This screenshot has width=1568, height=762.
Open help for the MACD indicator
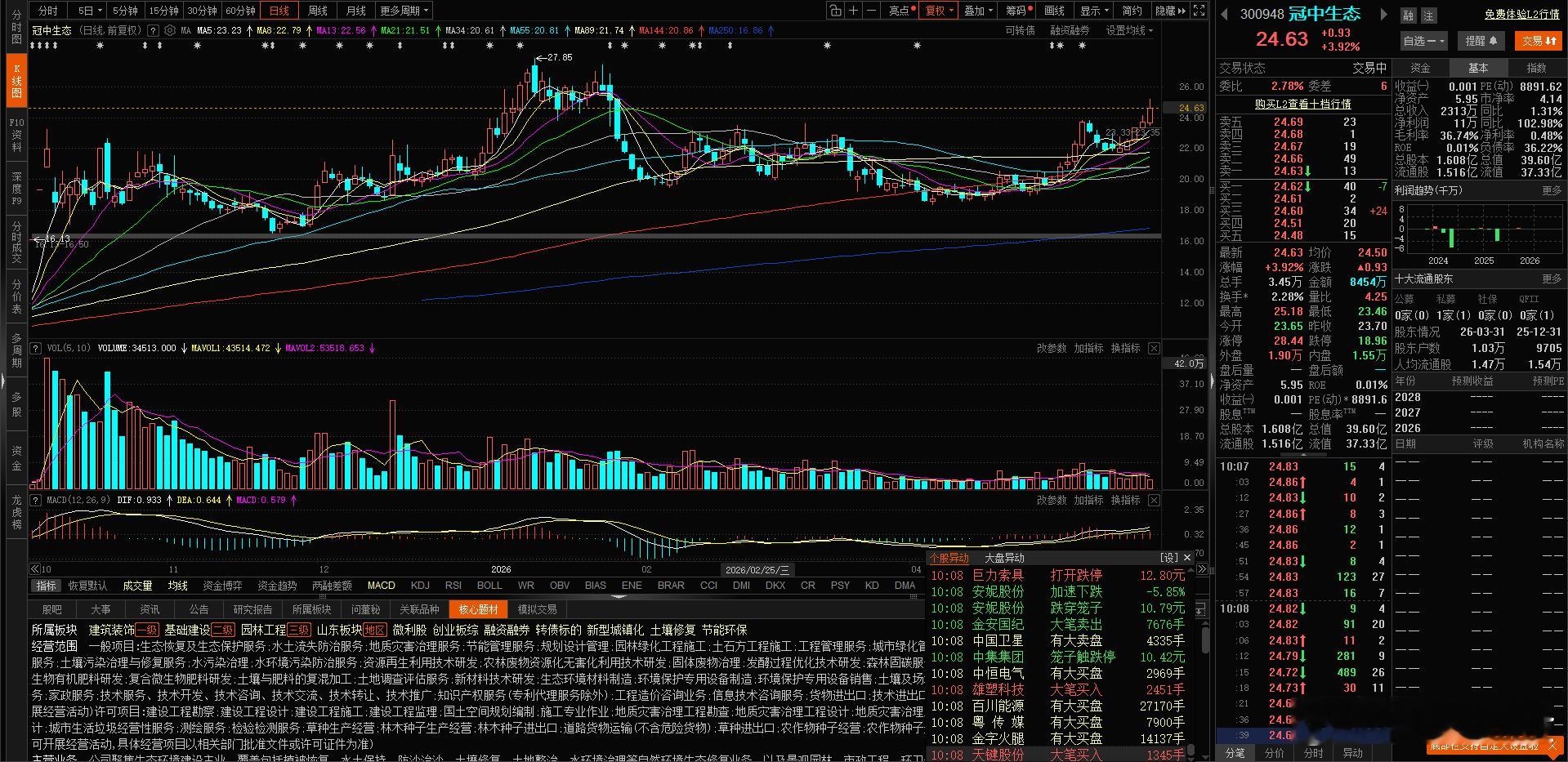click(36, 500)
